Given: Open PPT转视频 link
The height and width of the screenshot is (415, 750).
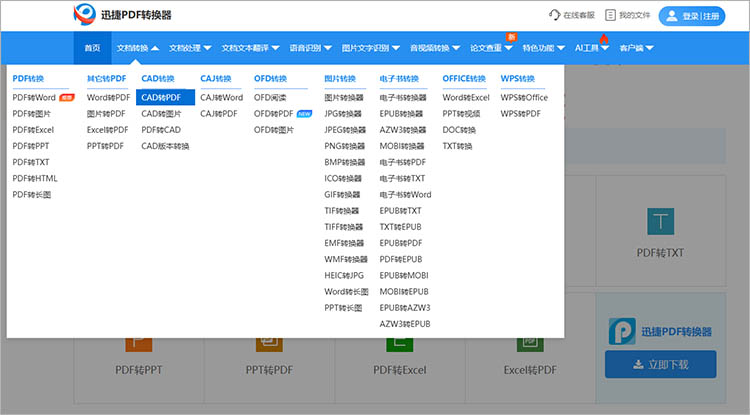Looking at the screenshot, I should point(461,114).
